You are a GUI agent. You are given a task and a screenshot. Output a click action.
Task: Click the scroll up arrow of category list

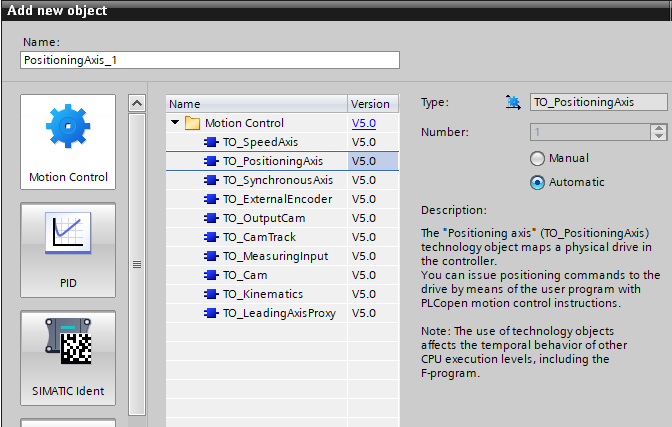[x=137, y=103]
